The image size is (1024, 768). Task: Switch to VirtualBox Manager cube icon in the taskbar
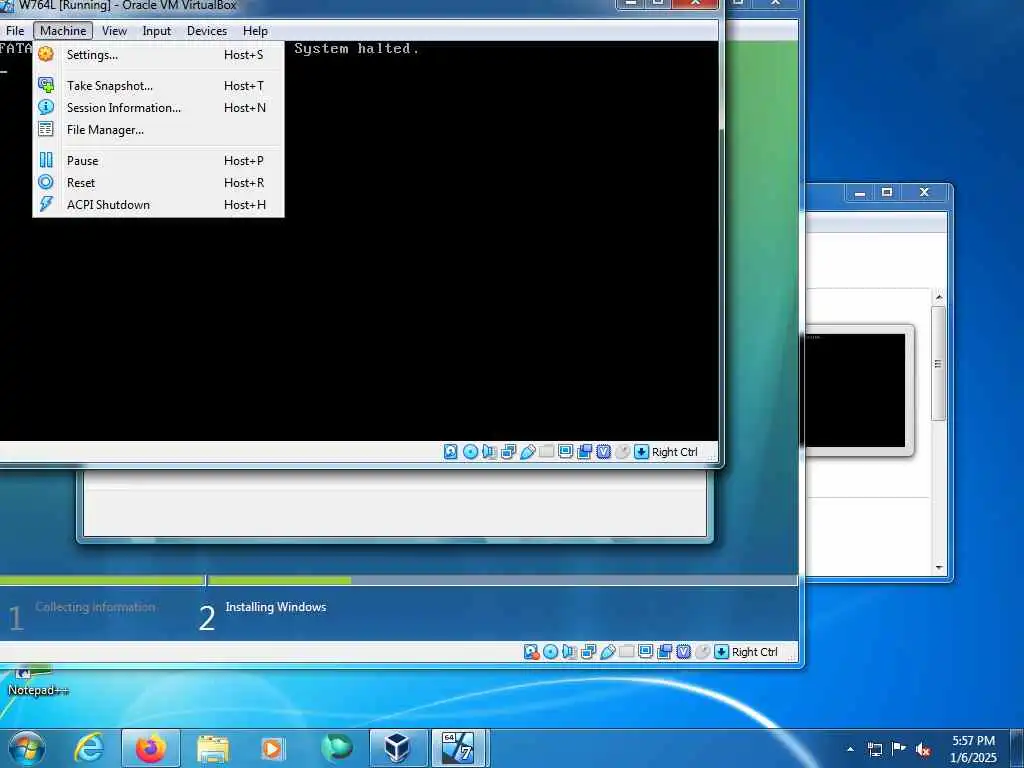click(x=397, y=748)
